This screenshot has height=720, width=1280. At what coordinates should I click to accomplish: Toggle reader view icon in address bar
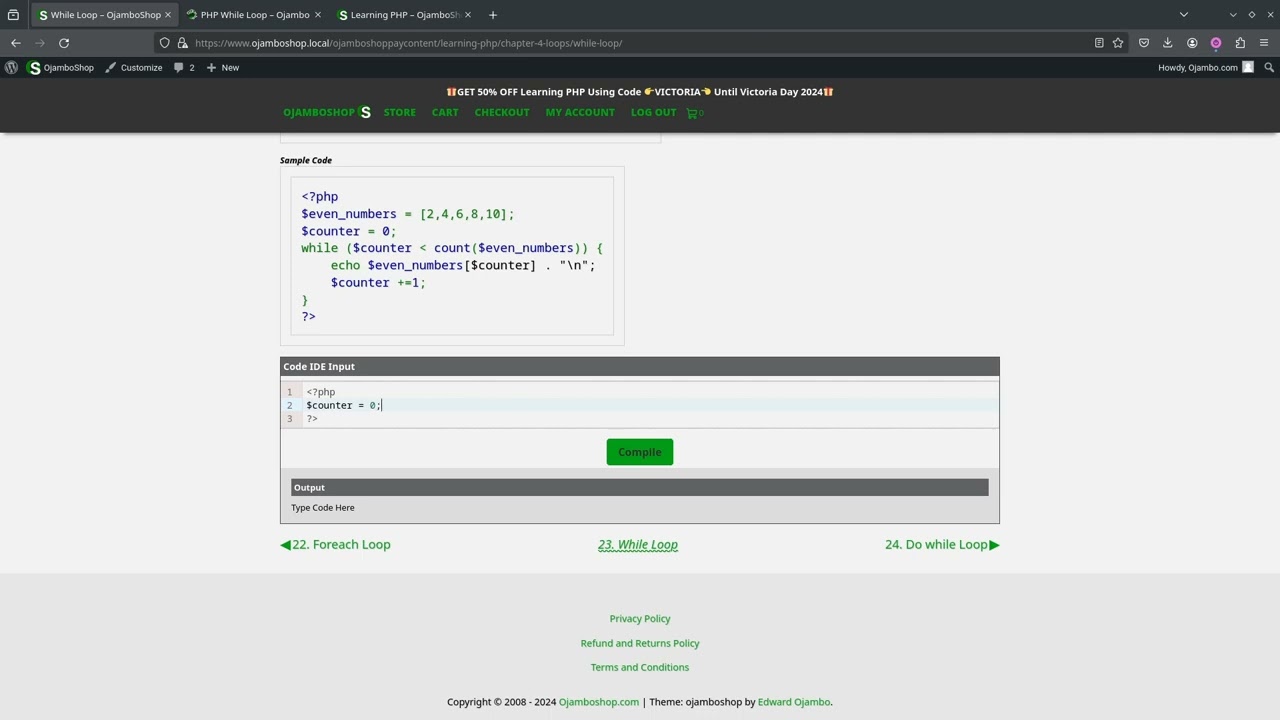[1099, 43]
